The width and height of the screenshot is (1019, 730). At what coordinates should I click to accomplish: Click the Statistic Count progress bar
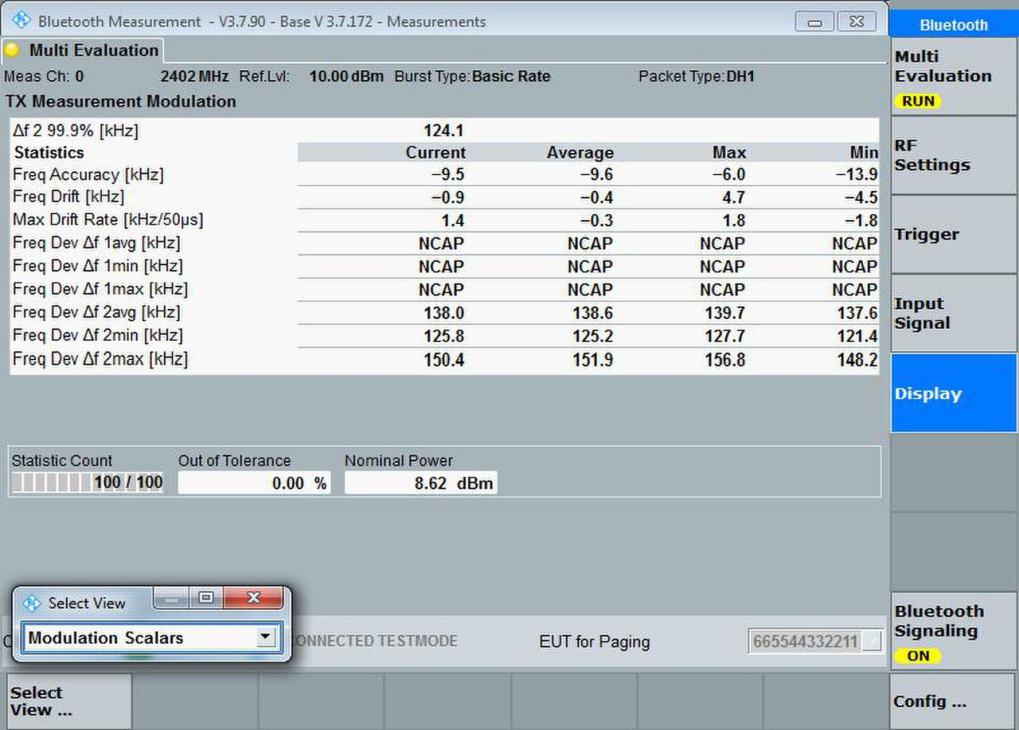click(87, 482)
